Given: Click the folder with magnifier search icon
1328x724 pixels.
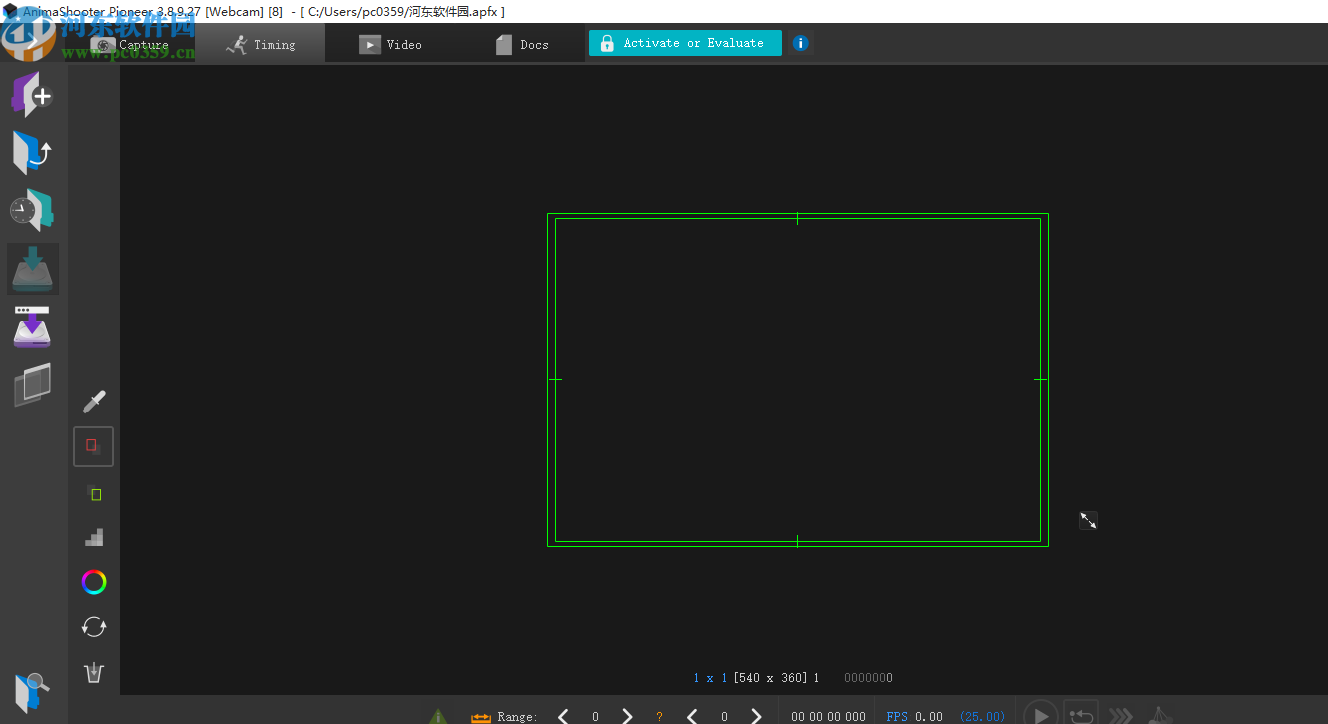Looking at the screenshot, I should tap(32, 692).
